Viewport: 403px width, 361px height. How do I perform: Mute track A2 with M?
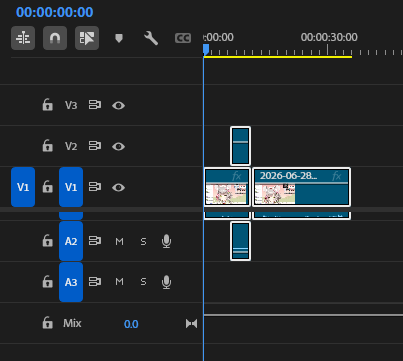click(x=119, y=241)
